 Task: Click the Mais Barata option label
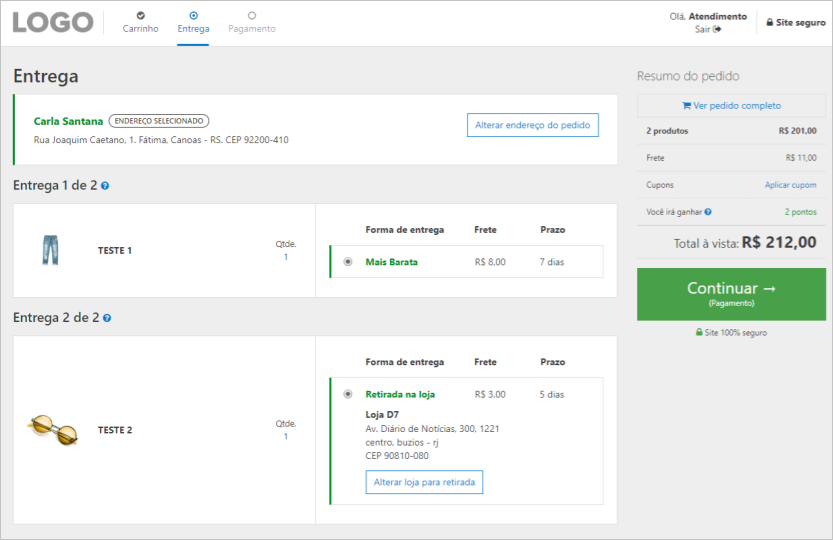(x=392, y=262)
